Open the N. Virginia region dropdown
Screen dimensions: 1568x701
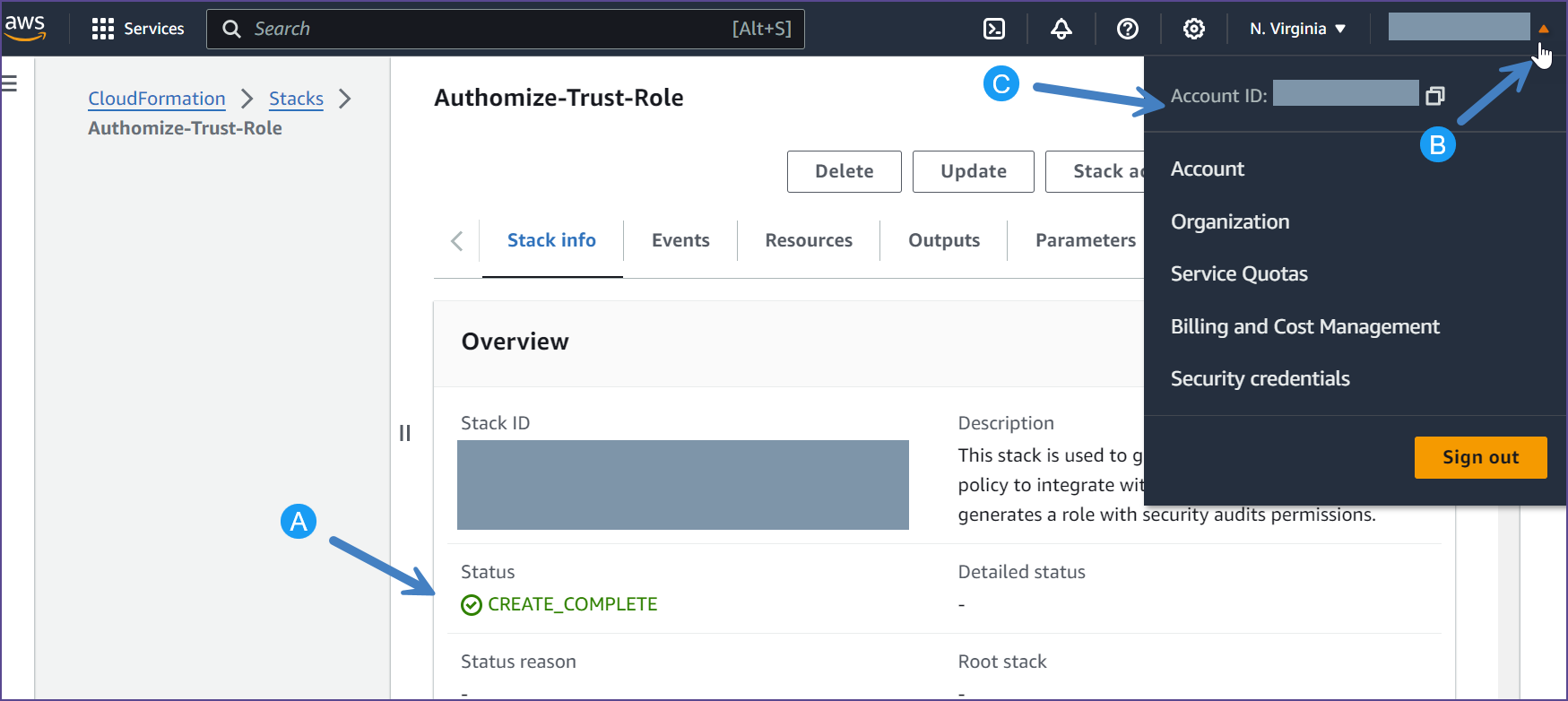[1298, 29]
